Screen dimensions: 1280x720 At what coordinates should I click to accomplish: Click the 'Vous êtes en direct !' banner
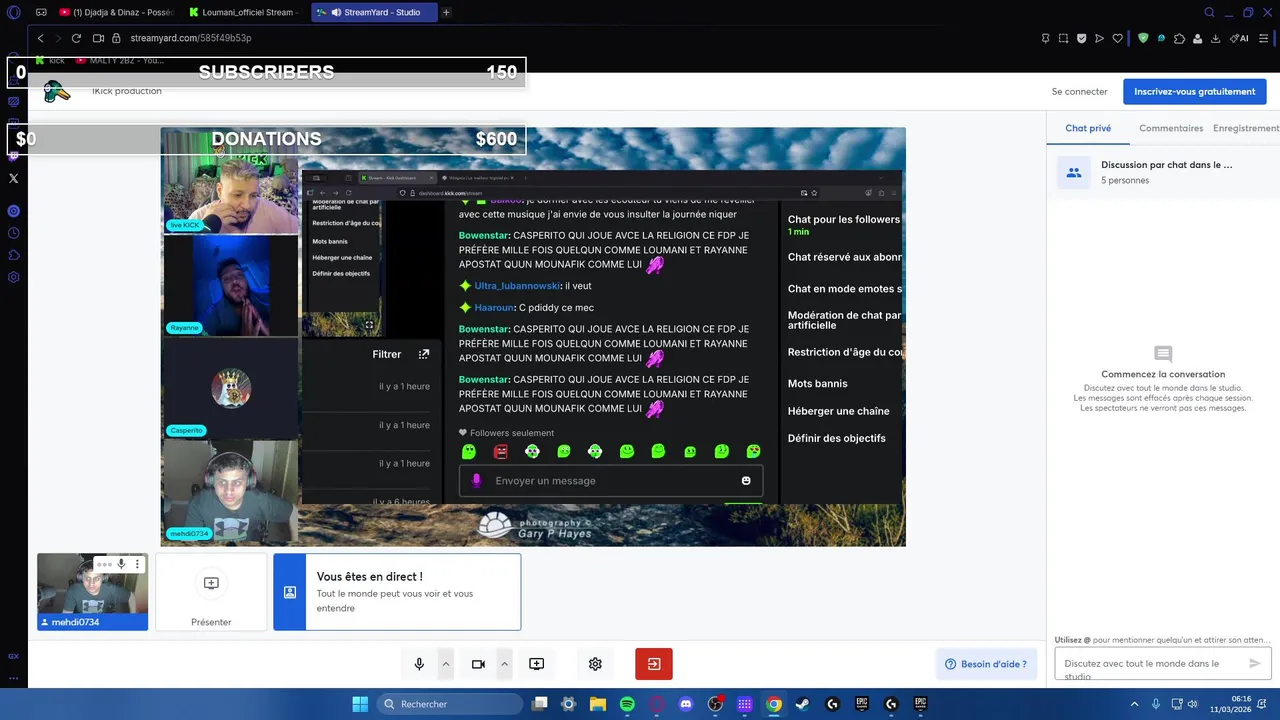click(x=397, y=592)
